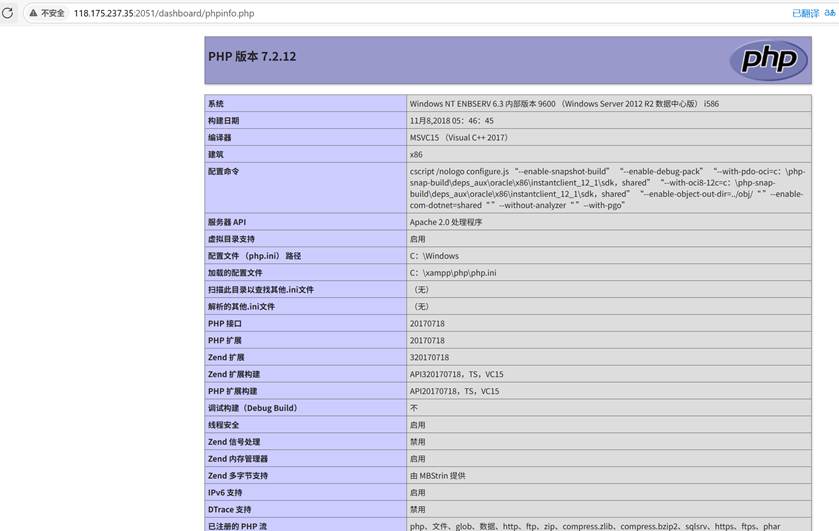Click the php, 文件, glob registered streams value
The image size is (839, 531).
pos(595,526)
